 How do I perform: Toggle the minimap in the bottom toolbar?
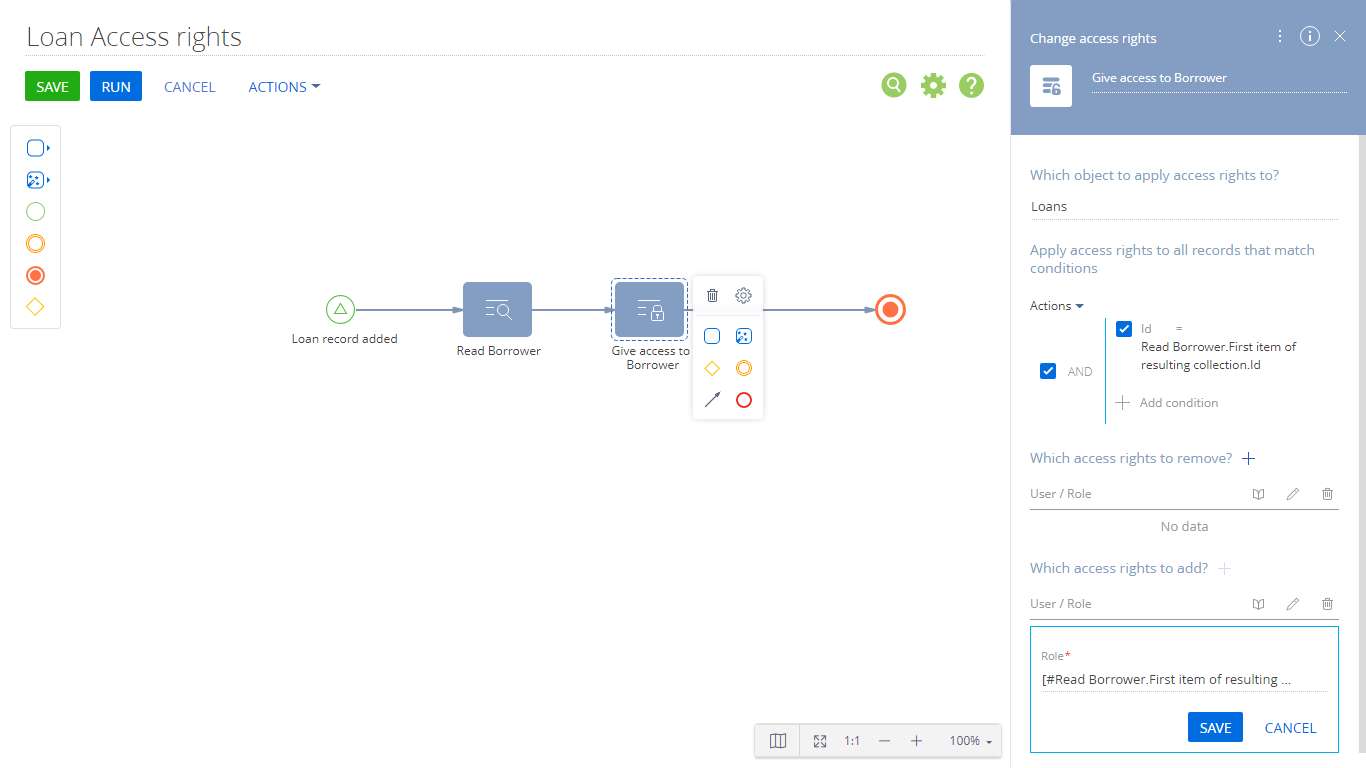tap(778, 741)
